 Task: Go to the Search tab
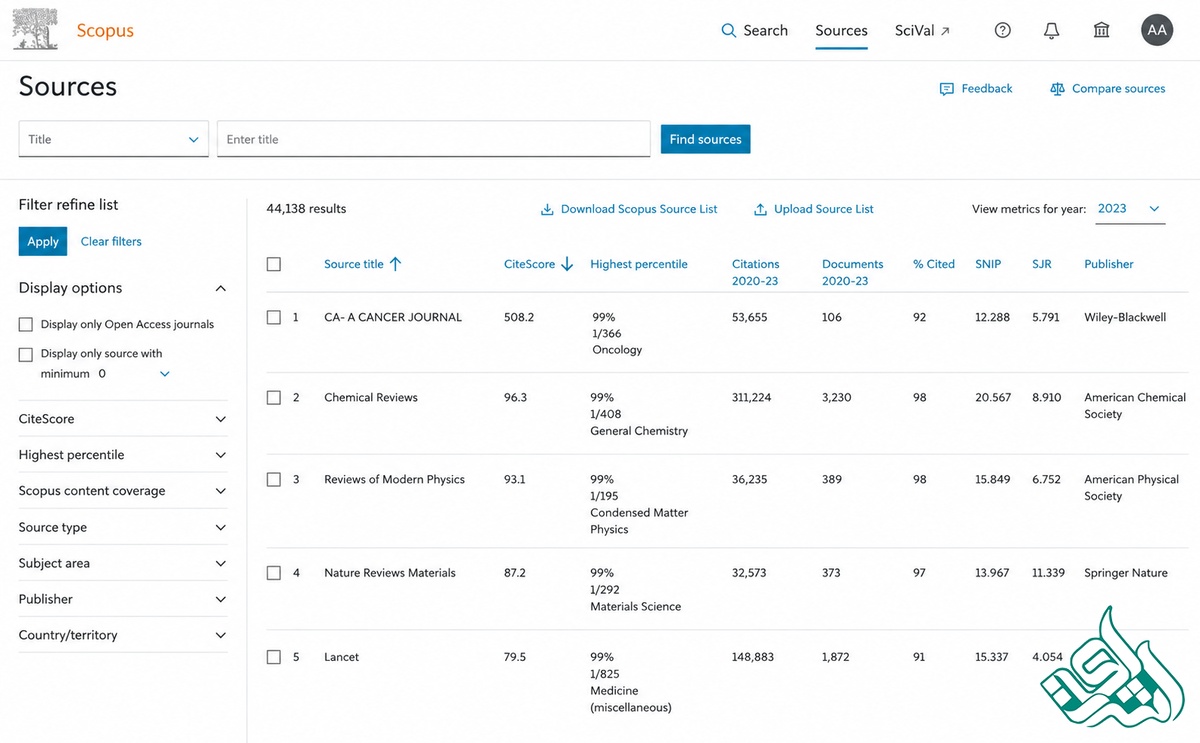[x=755, y=31]
